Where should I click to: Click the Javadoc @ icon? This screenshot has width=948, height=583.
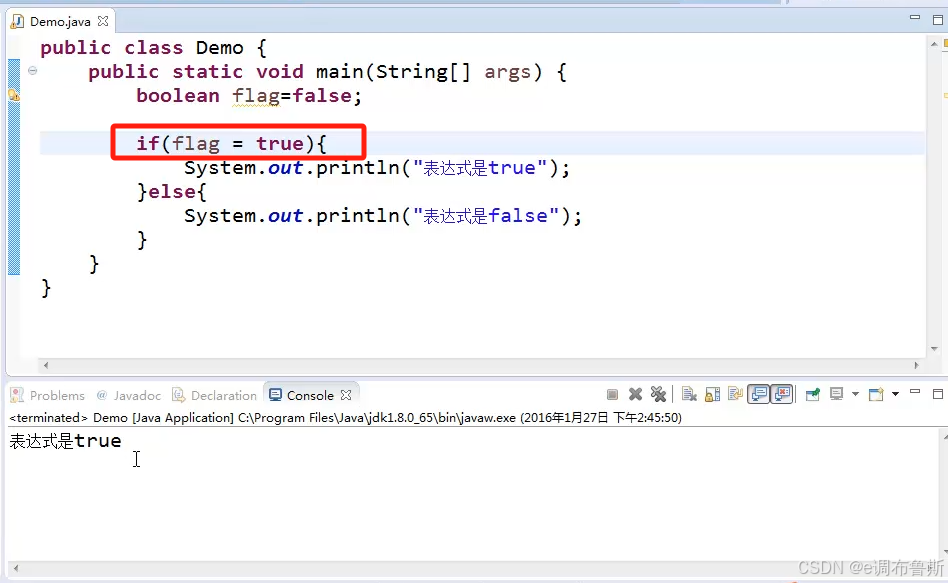pyautogui.click(x=102, y=395)
